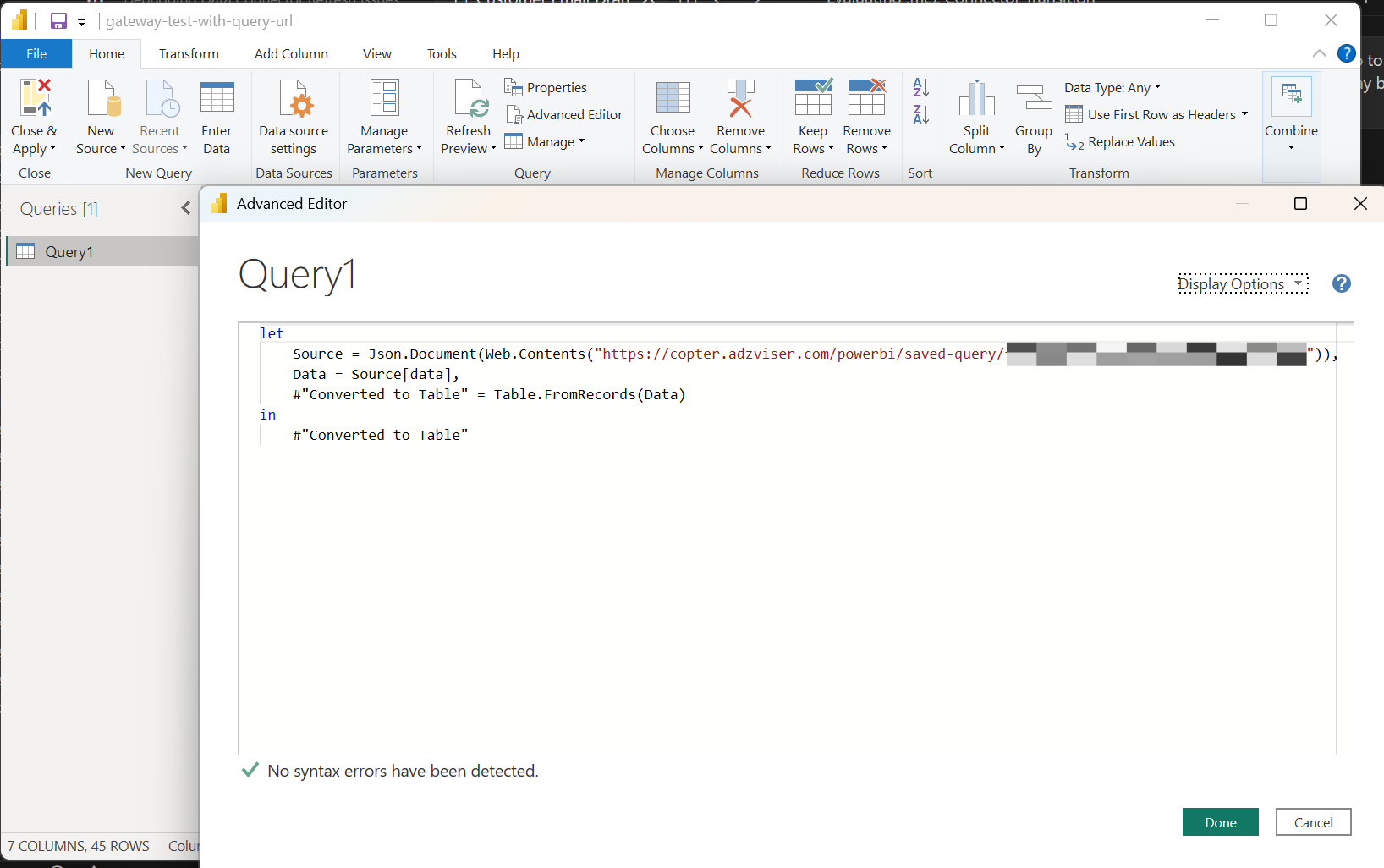
Task: Click Remove Rows icon
Action: pos(867,97)
